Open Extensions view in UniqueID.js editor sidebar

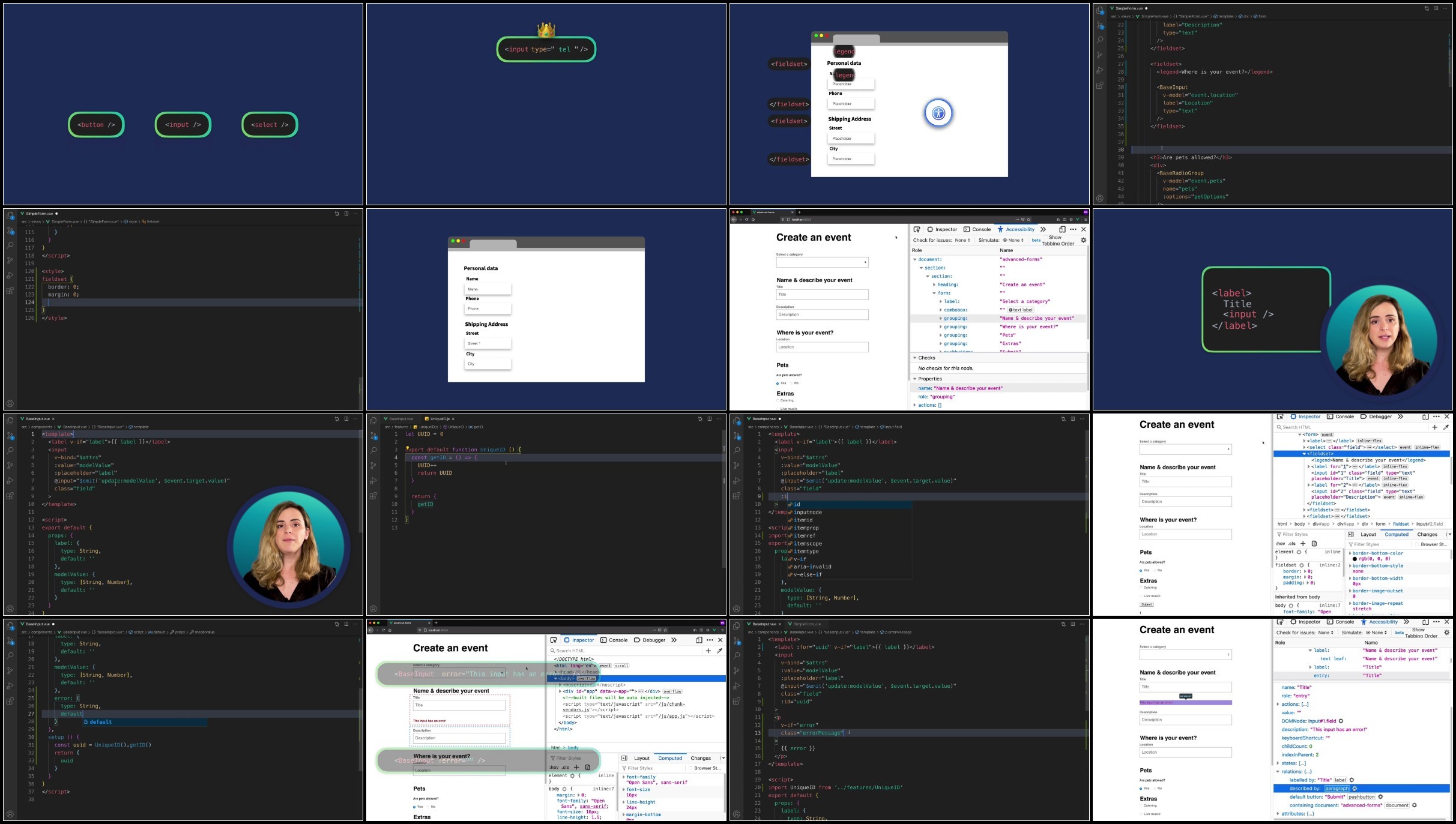click(373, 496)
